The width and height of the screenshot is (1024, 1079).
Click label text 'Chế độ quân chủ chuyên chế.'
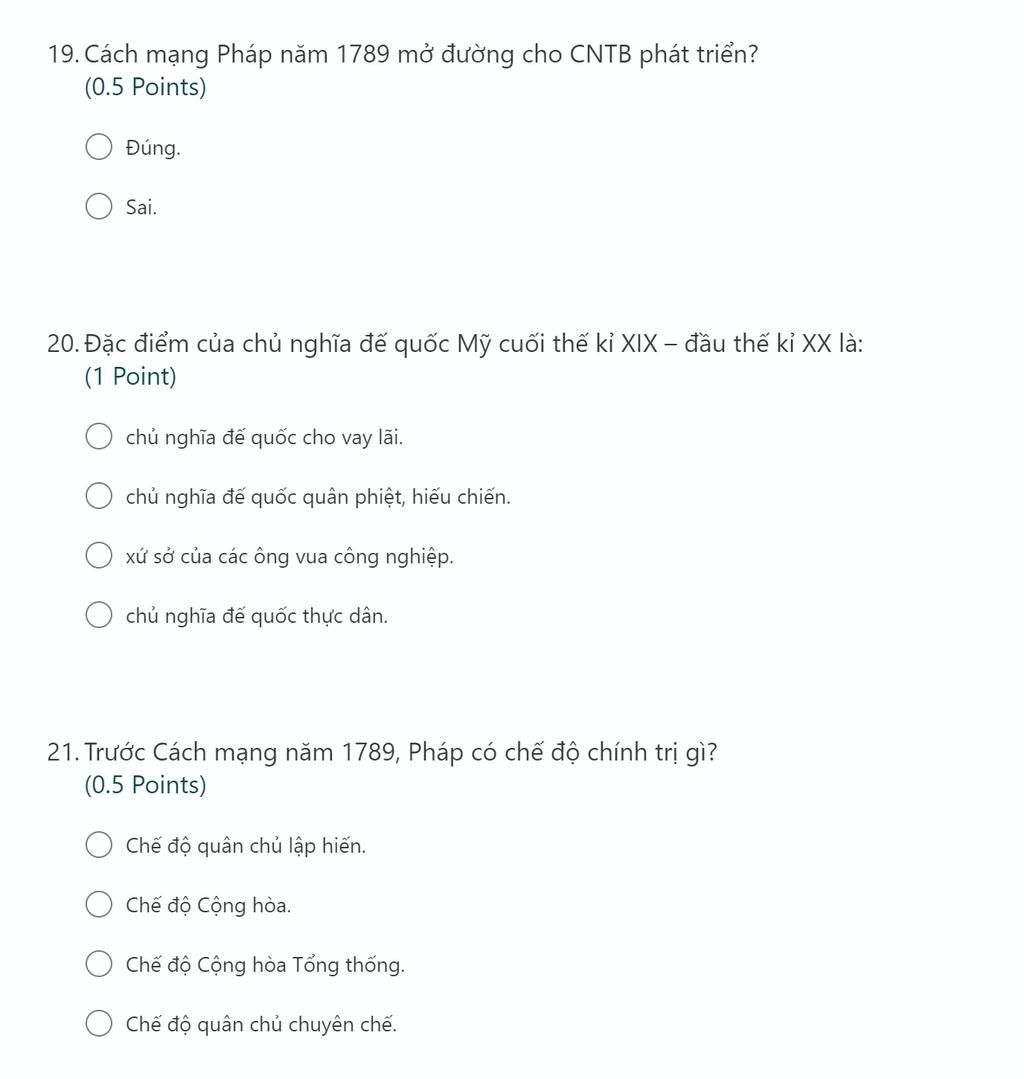pos(261,1025)
